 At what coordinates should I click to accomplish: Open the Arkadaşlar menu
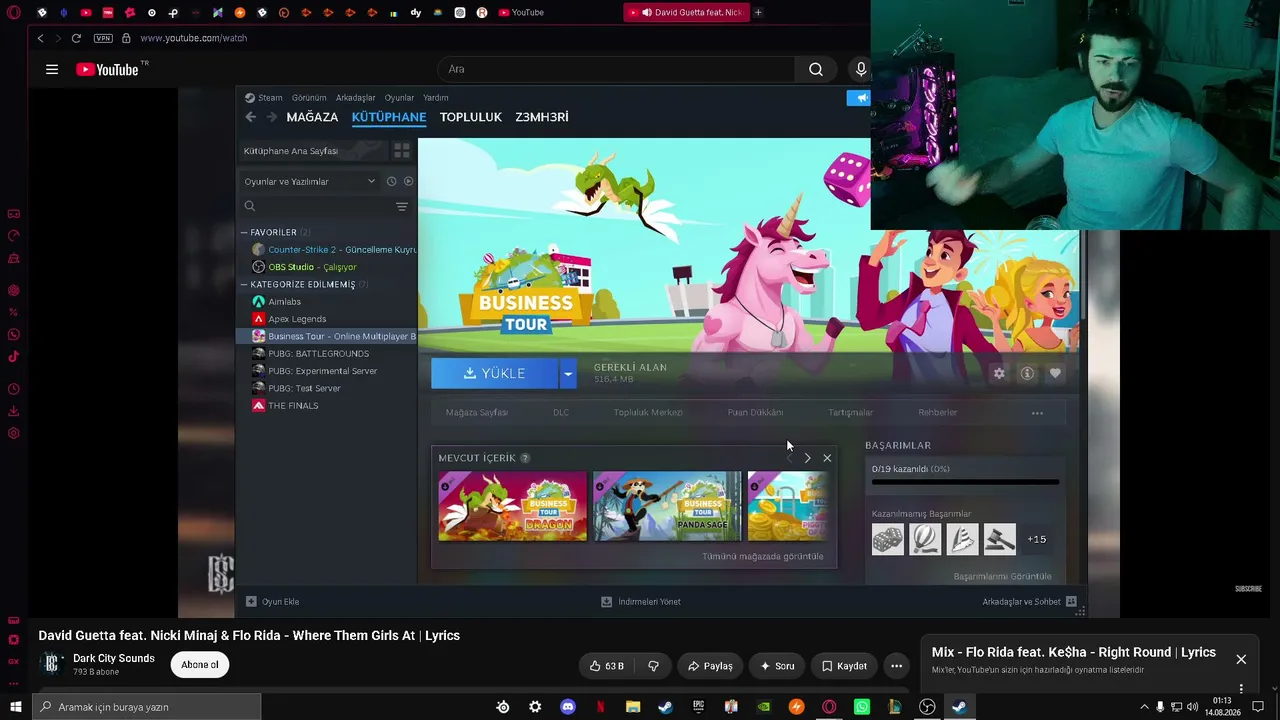[356, 98]
